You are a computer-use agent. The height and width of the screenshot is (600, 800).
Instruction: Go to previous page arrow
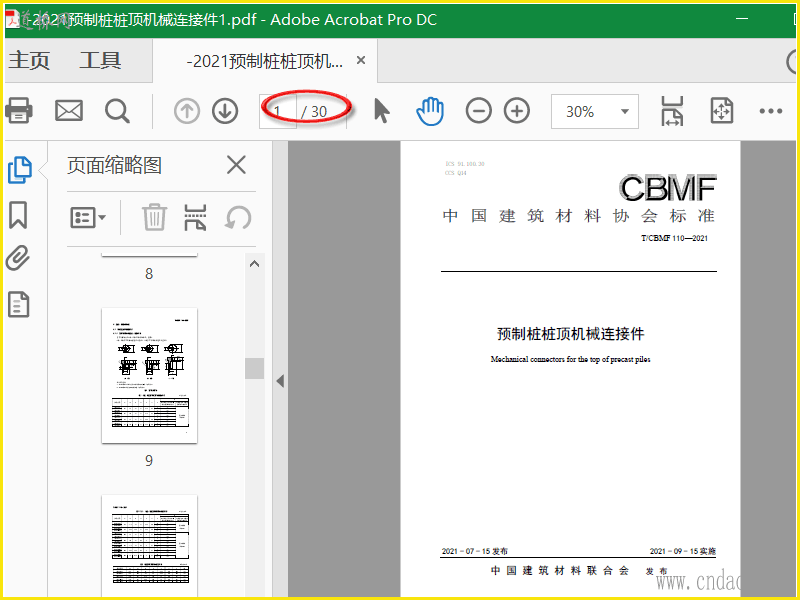click(x=187, y=111)
